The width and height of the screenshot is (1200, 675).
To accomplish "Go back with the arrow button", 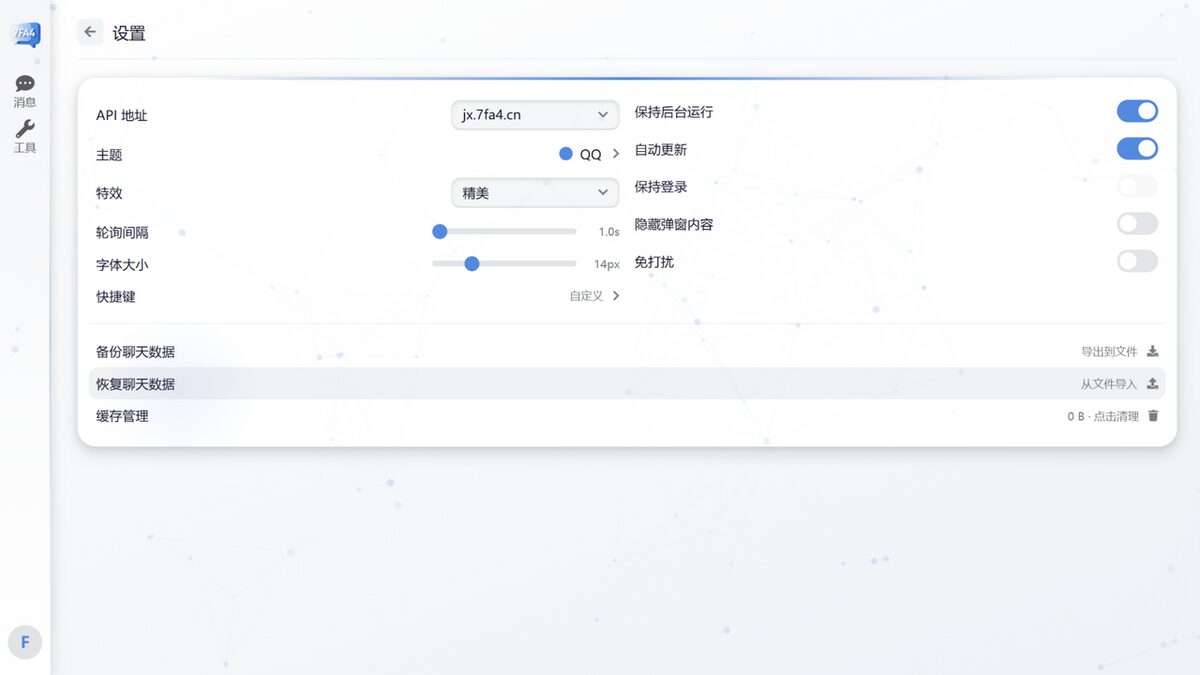I will click(90, 32).
